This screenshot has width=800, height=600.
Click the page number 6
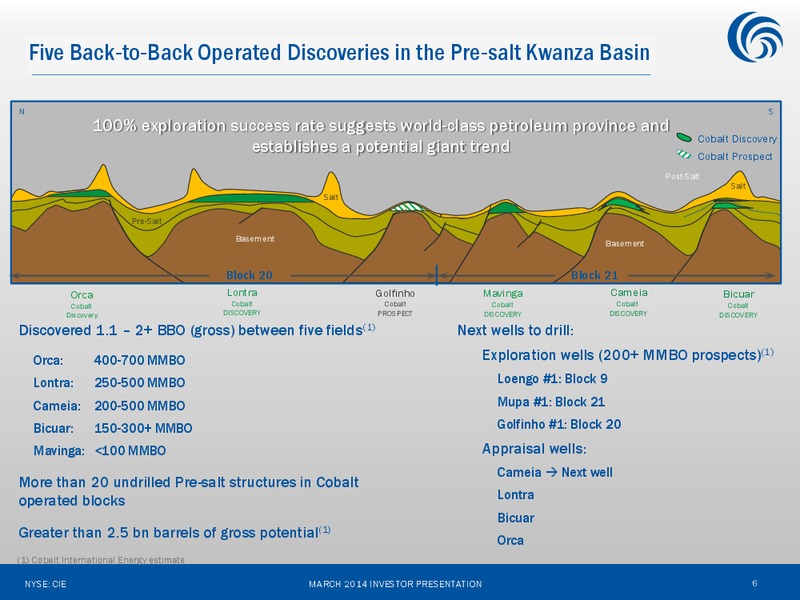click(755, 583)
